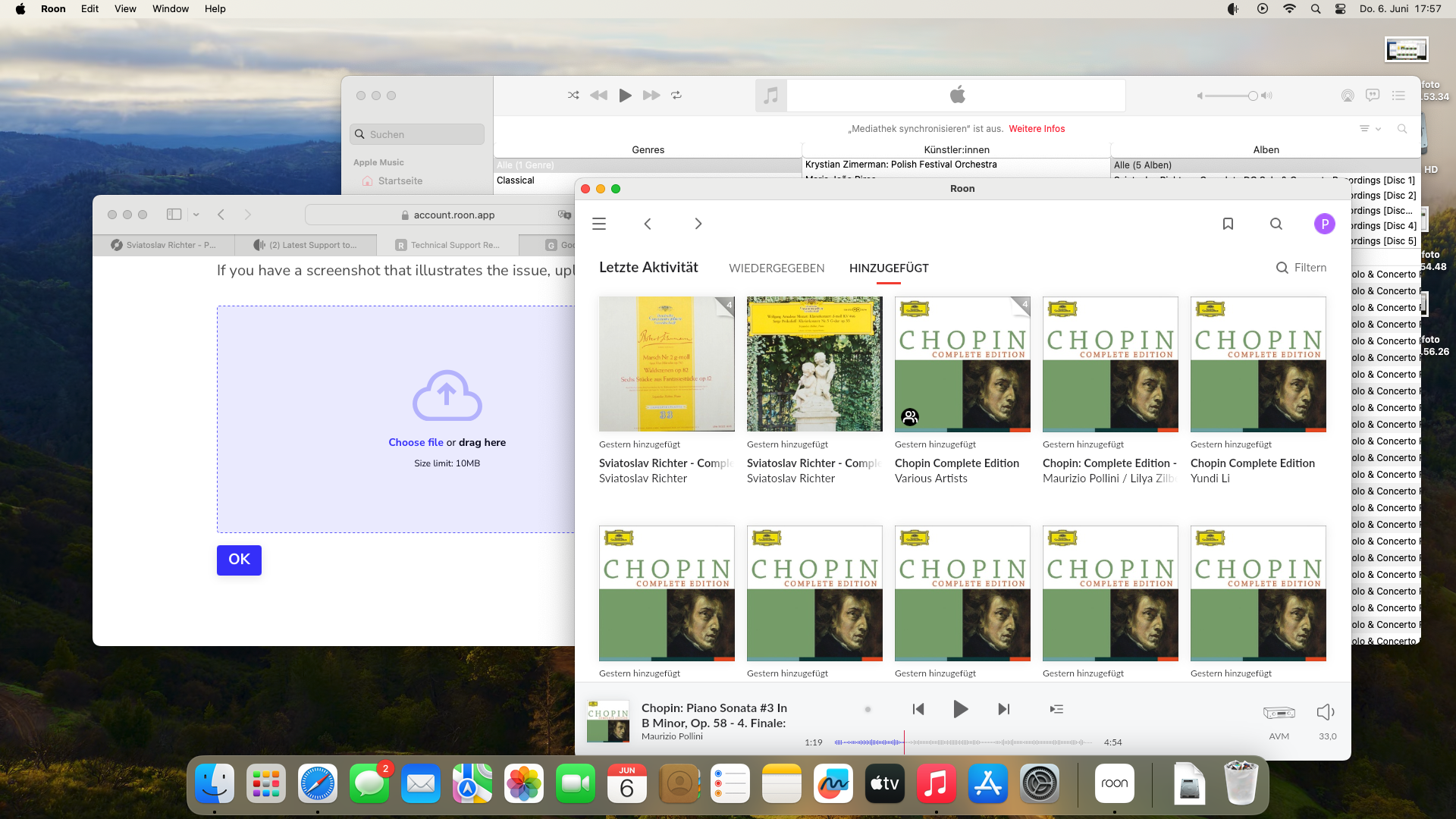Open the Roon play queue icon
The image size is (1456, 819).
pyautogui.click(x=1056, y=709)
